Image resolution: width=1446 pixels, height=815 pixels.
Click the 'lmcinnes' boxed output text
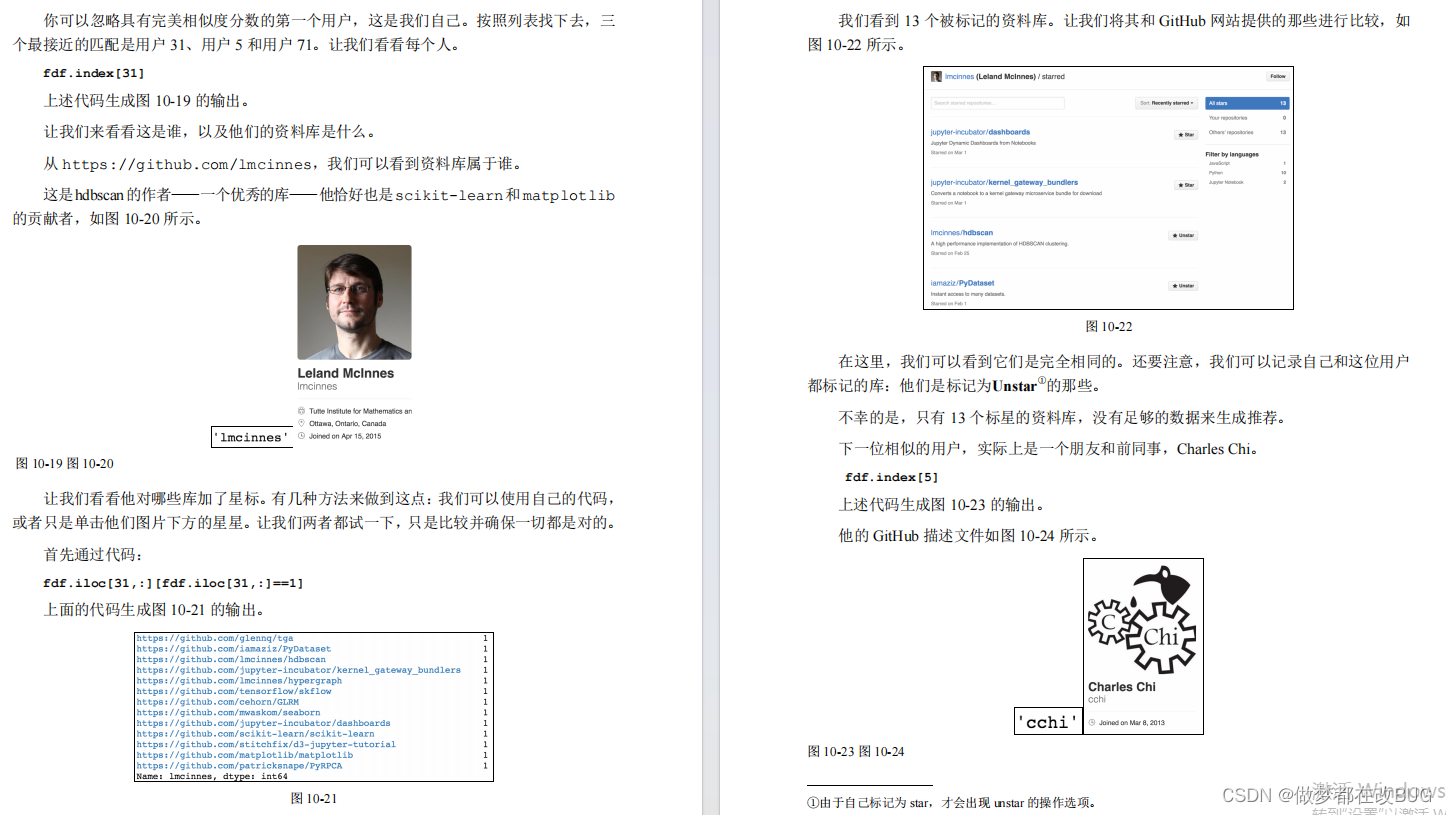(x=252, y=437)
